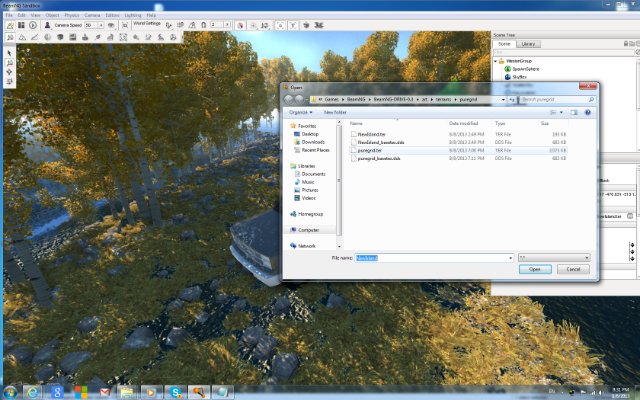Click the Open button in dialog
Image resolution: width=640 pixels, height=400 pixels.
point(535,269)
